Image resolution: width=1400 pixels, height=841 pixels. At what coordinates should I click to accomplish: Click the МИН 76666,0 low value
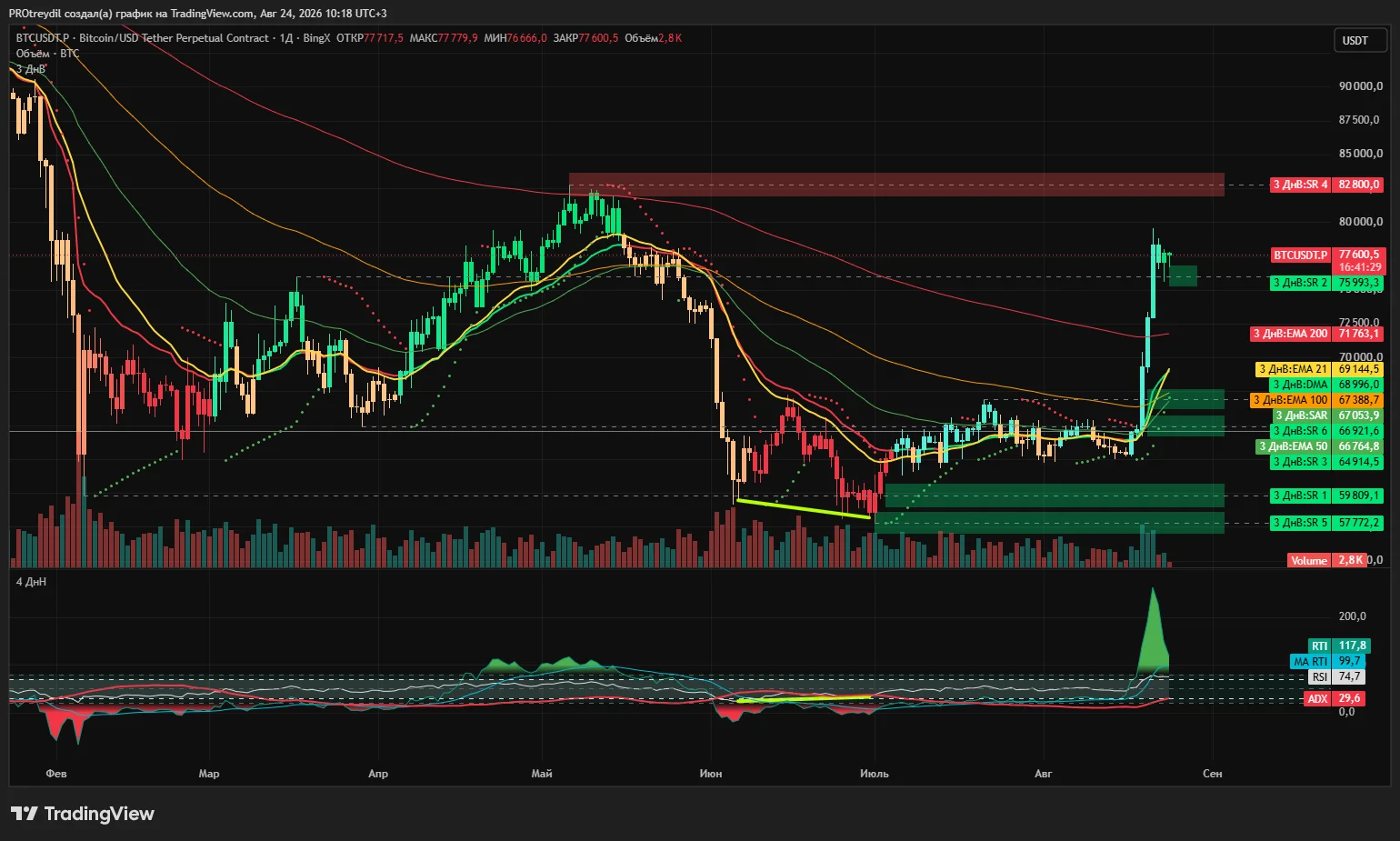pos(515,38)
